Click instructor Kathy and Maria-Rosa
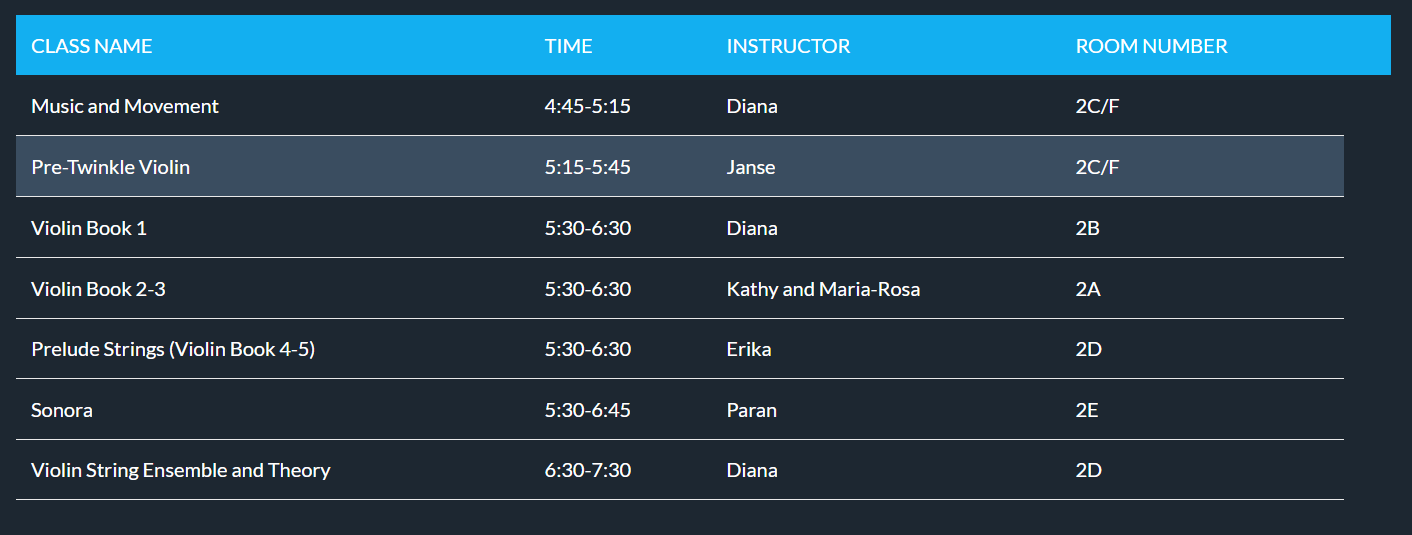 (823, 289)
